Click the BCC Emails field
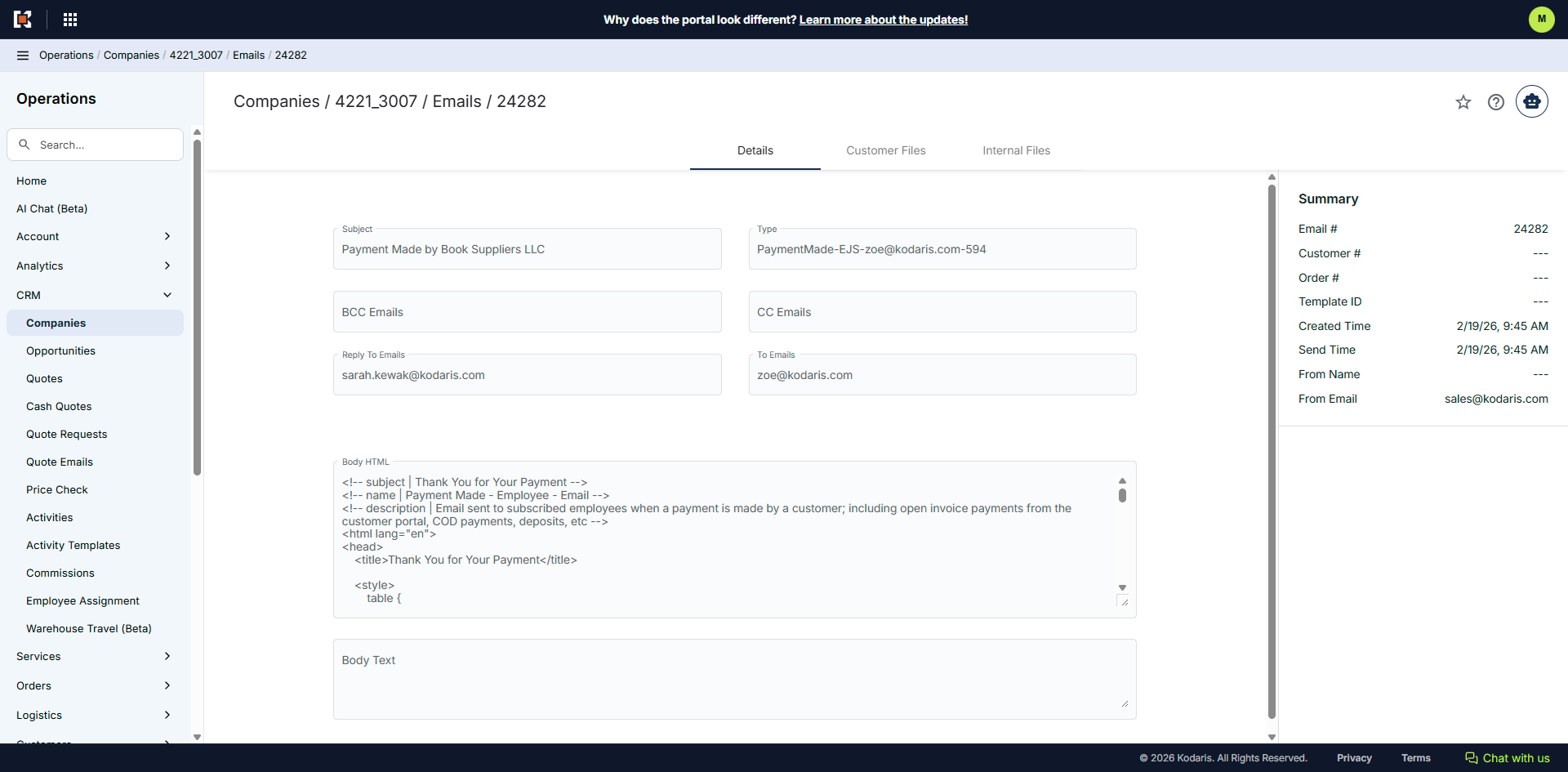 (528, 312)
